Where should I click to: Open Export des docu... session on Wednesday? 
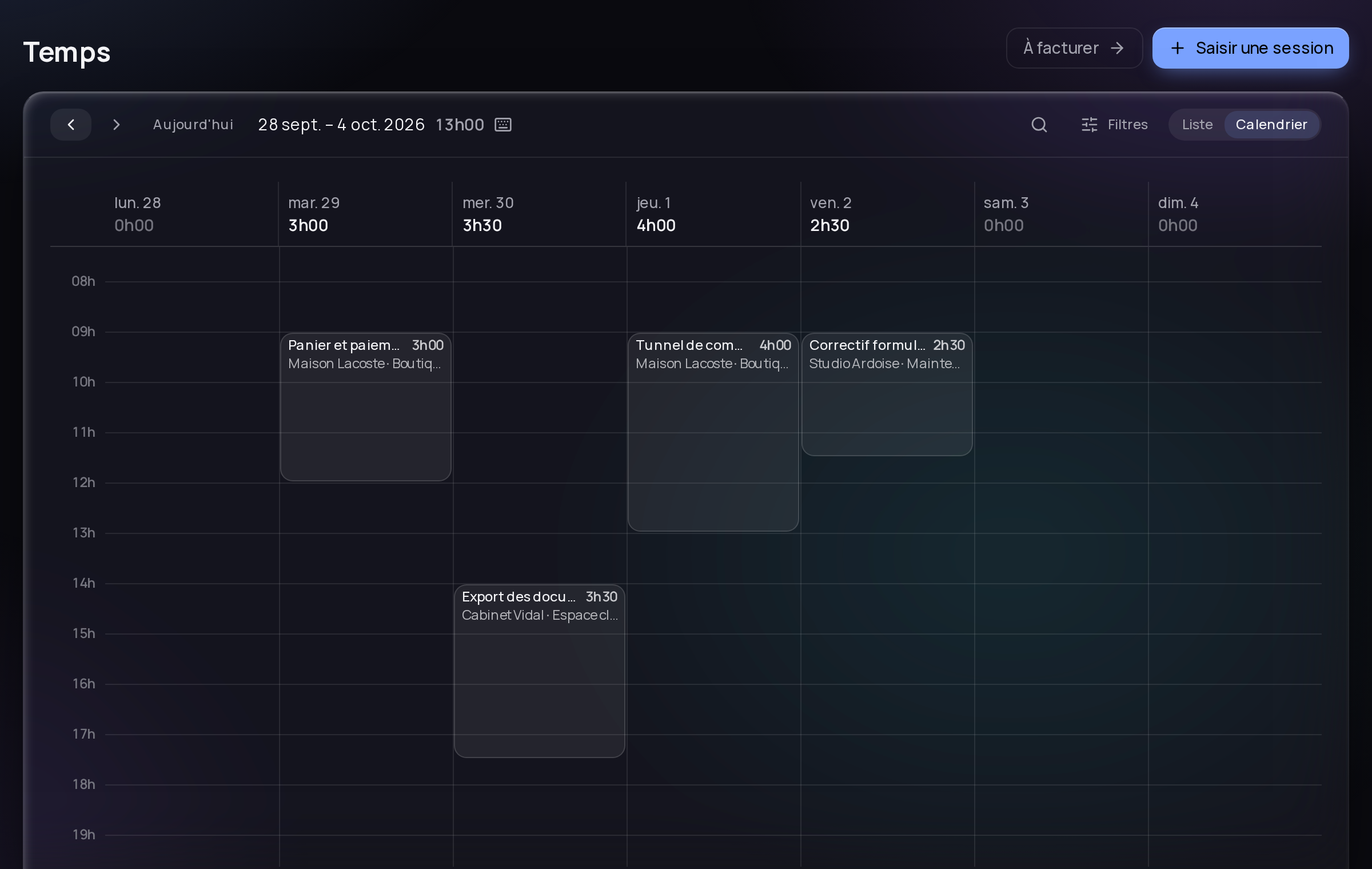pyautogui.click(x=540, y=671)
